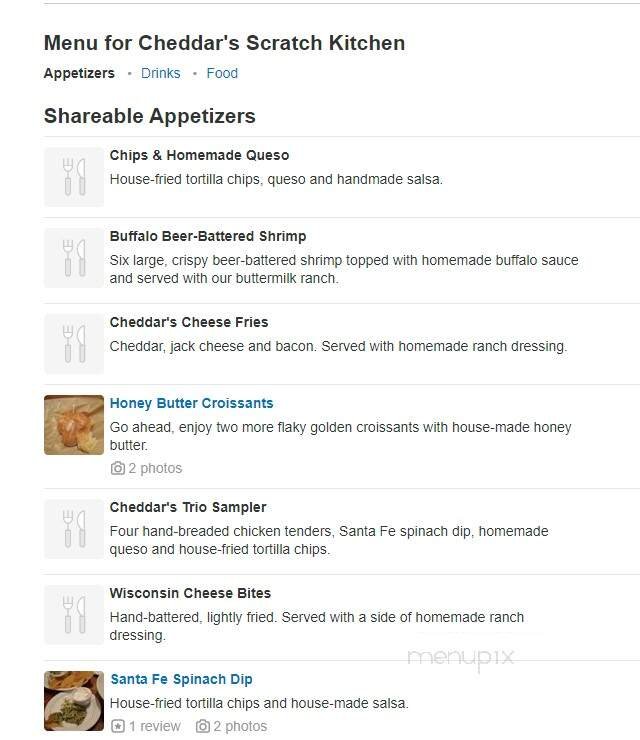Click camera icon under Santa Fe Spinach Dip
The width and height of the screenshot is (640, 740).
click(203, 726)
